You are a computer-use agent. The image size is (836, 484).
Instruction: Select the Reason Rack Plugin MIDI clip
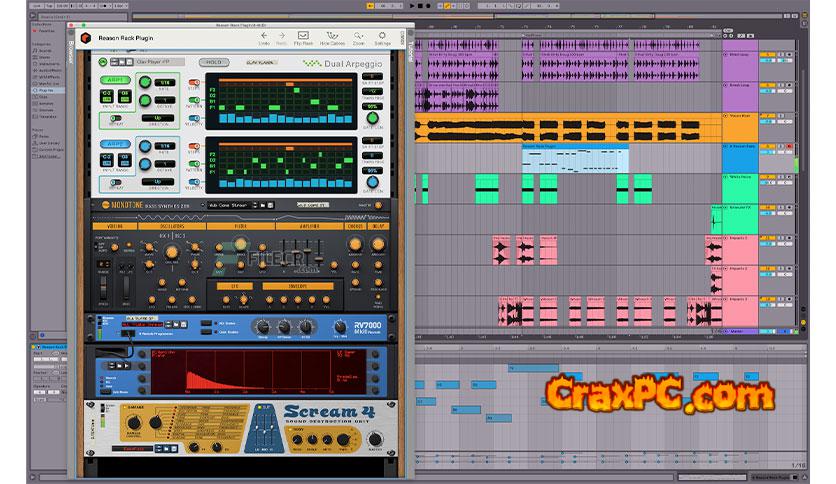[575, 158]
